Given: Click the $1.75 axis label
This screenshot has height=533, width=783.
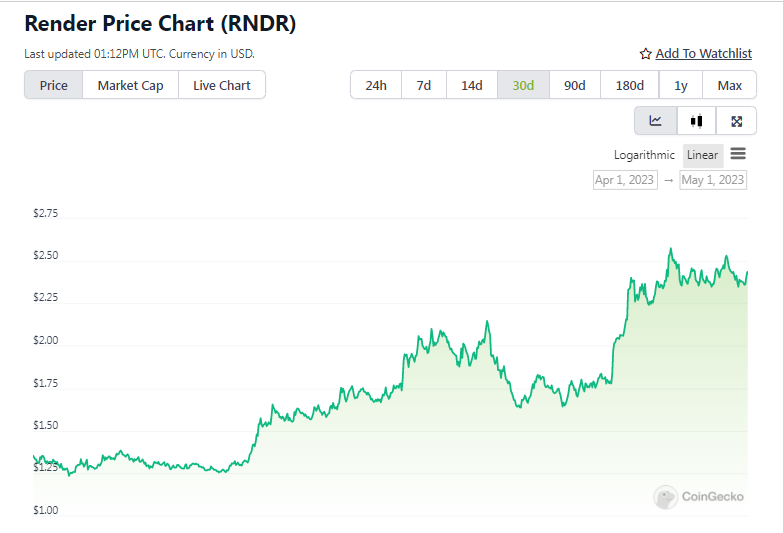Looking at the screenshot, I should coord(45,383).
